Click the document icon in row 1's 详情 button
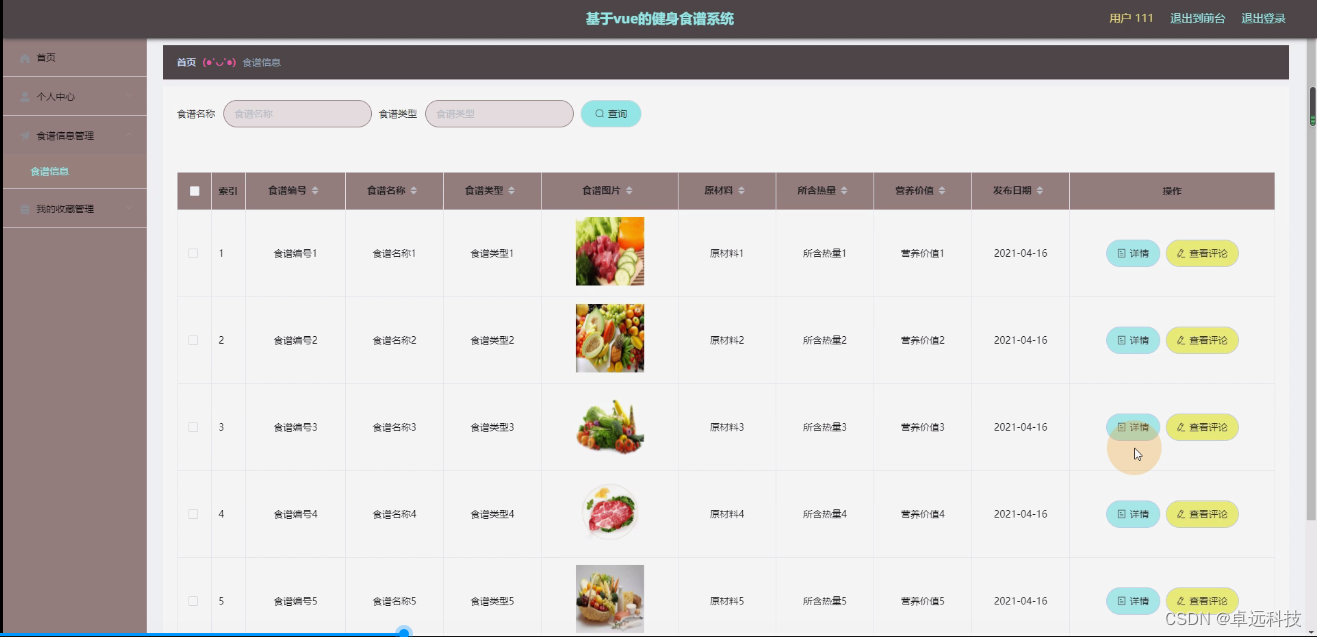The width and height of the screenshot is (1317, 637). 1120,253
